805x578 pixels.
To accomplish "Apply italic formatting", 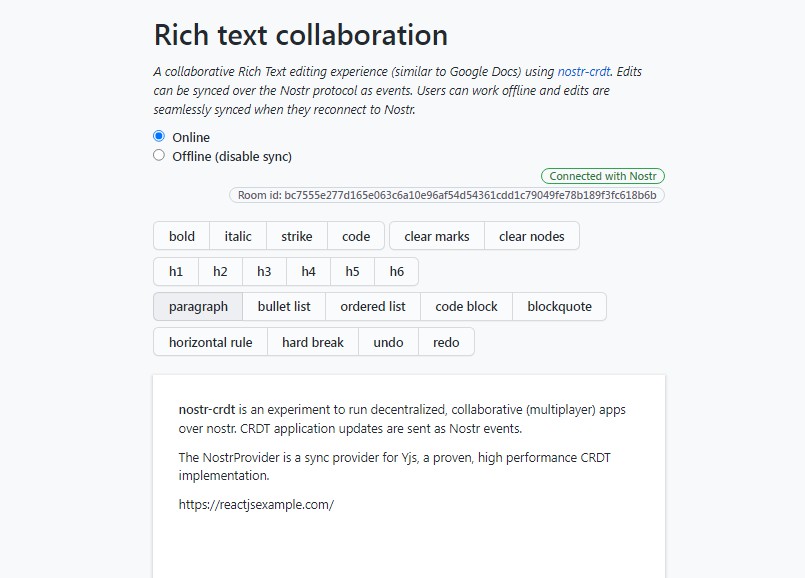I will click(236, 236).
